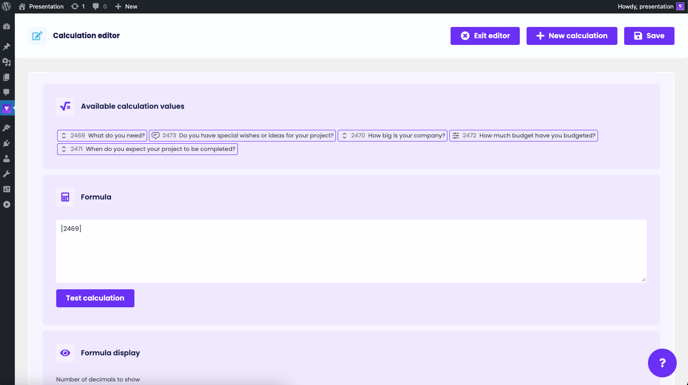The height and width of the screenshot is (385, 688).
Task: Create a New calculation
Action: pyautogui.click(x=572, y=36)
